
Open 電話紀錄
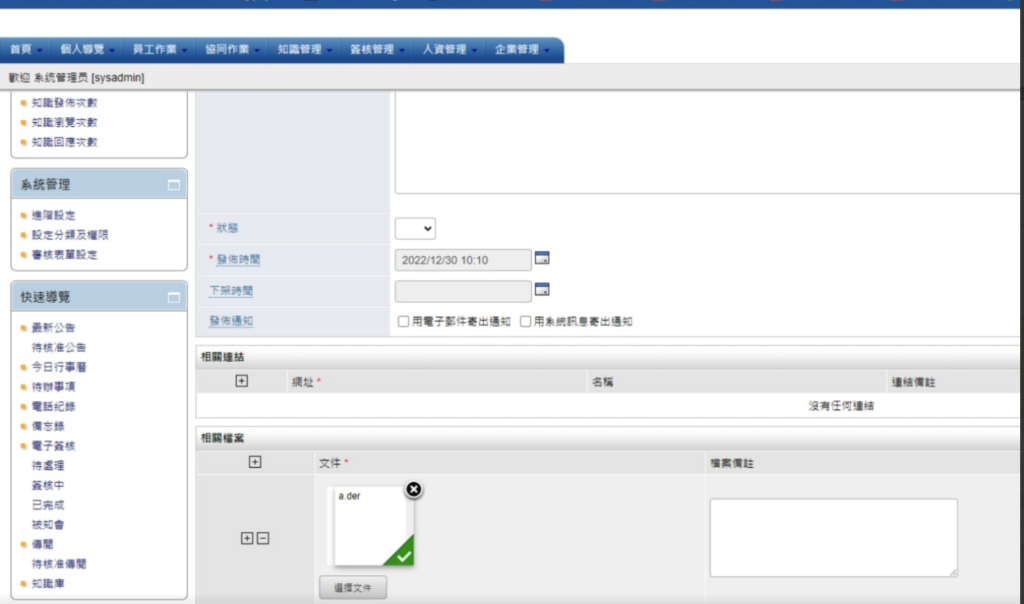coord(54,406)
